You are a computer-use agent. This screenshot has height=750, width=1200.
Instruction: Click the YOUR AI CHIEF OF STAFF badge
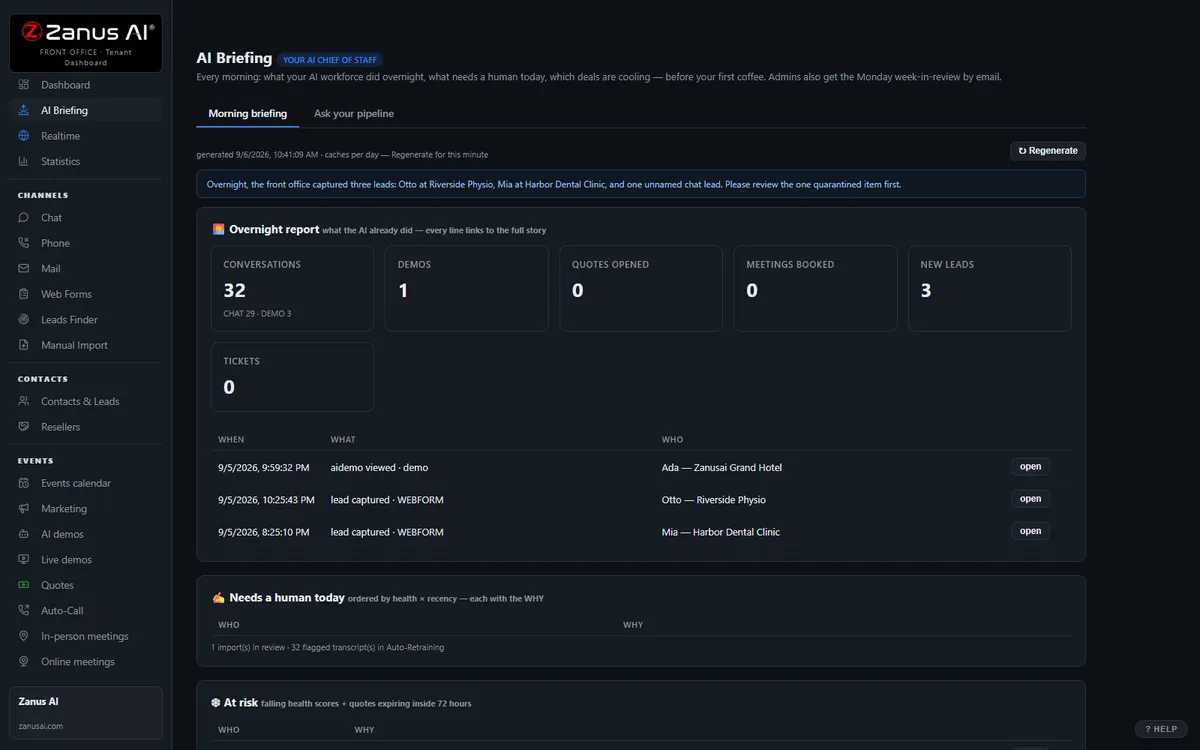(330, 60)
